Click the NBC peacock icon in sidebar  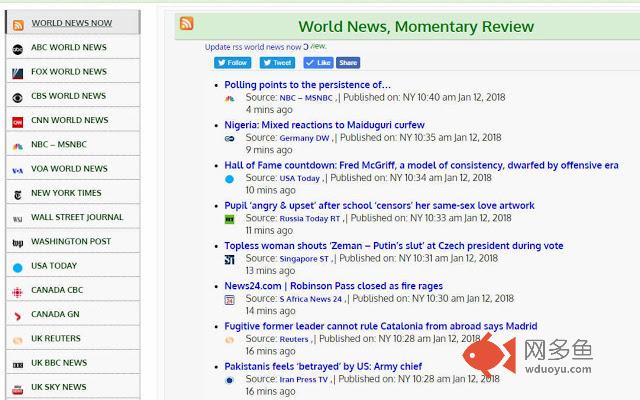(18, 147)
